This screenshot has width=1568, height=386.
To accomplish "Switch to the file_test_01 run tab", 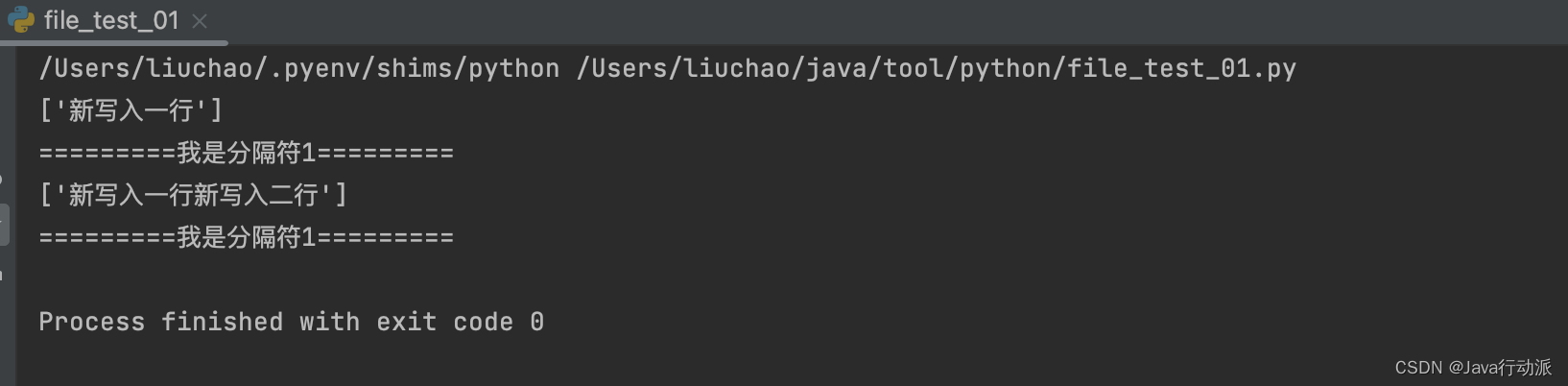I will (x=111, y=20).
